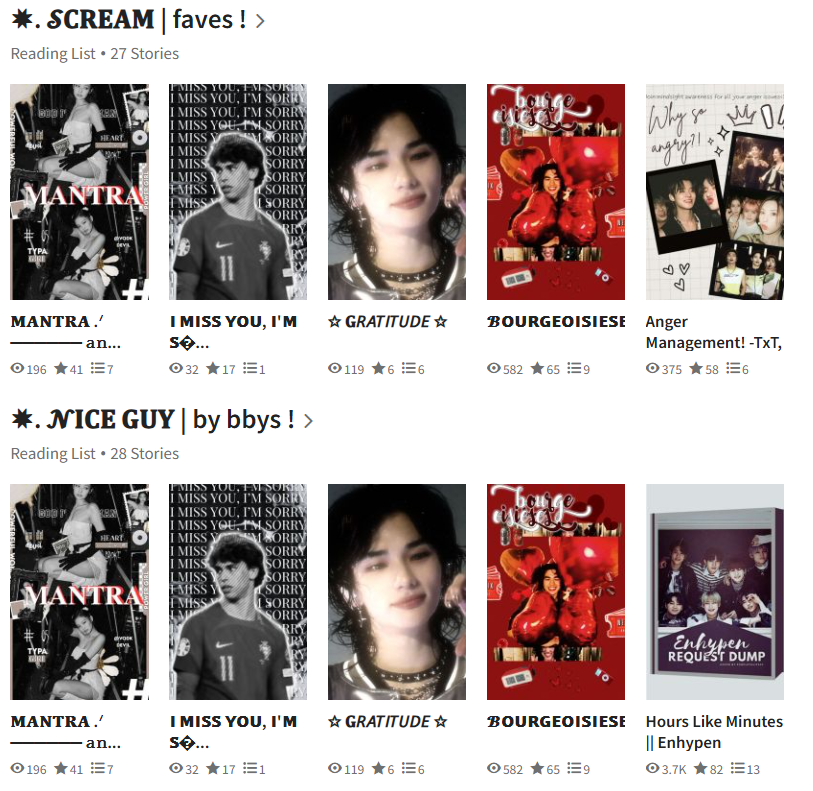Open the NICE GUY | by bbys ! heading
Screen dimensions: 813x791
pyautogui.click(x=153, y=420)
